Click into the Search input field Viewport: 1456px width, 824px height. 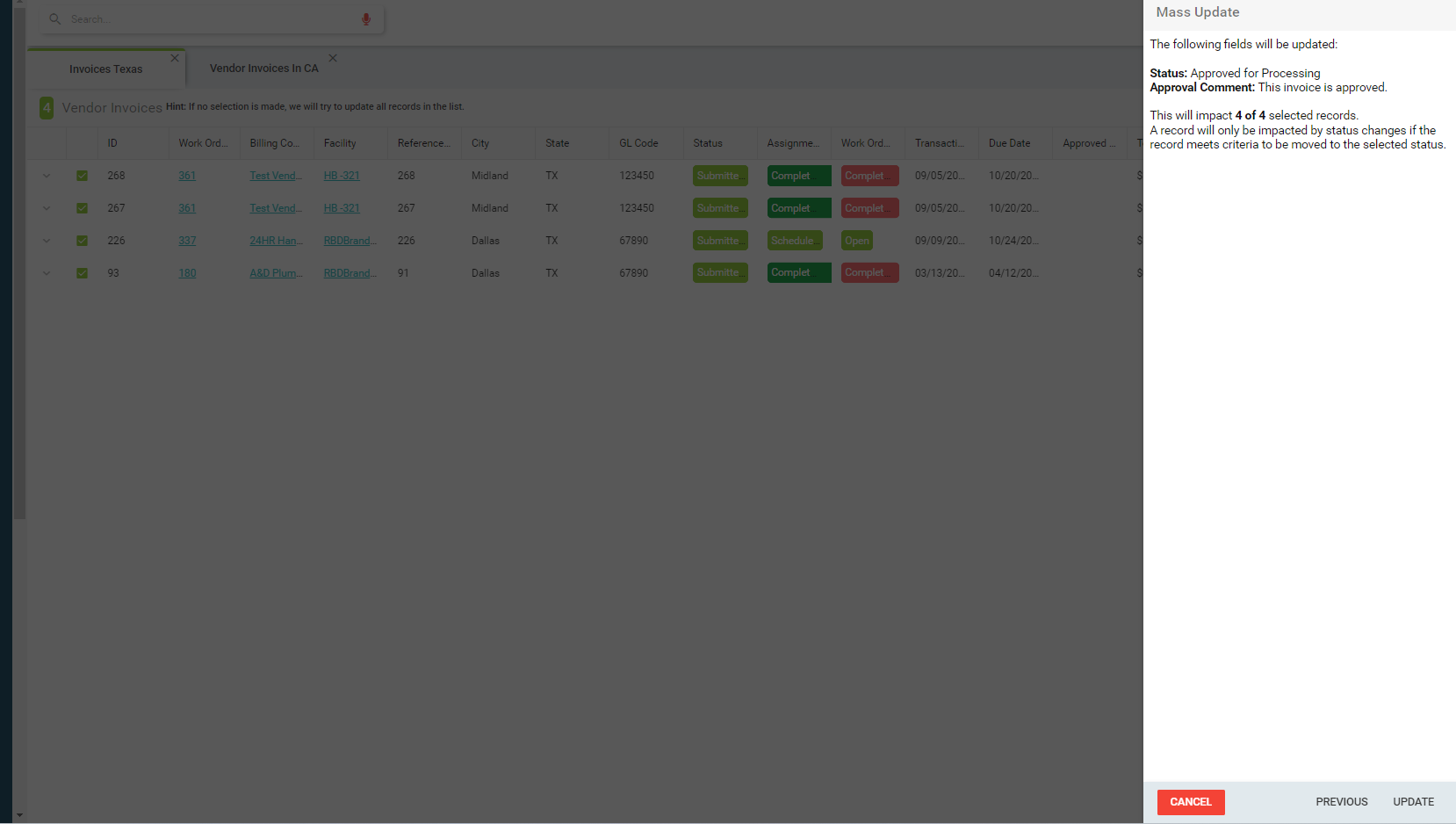(211, 19)
